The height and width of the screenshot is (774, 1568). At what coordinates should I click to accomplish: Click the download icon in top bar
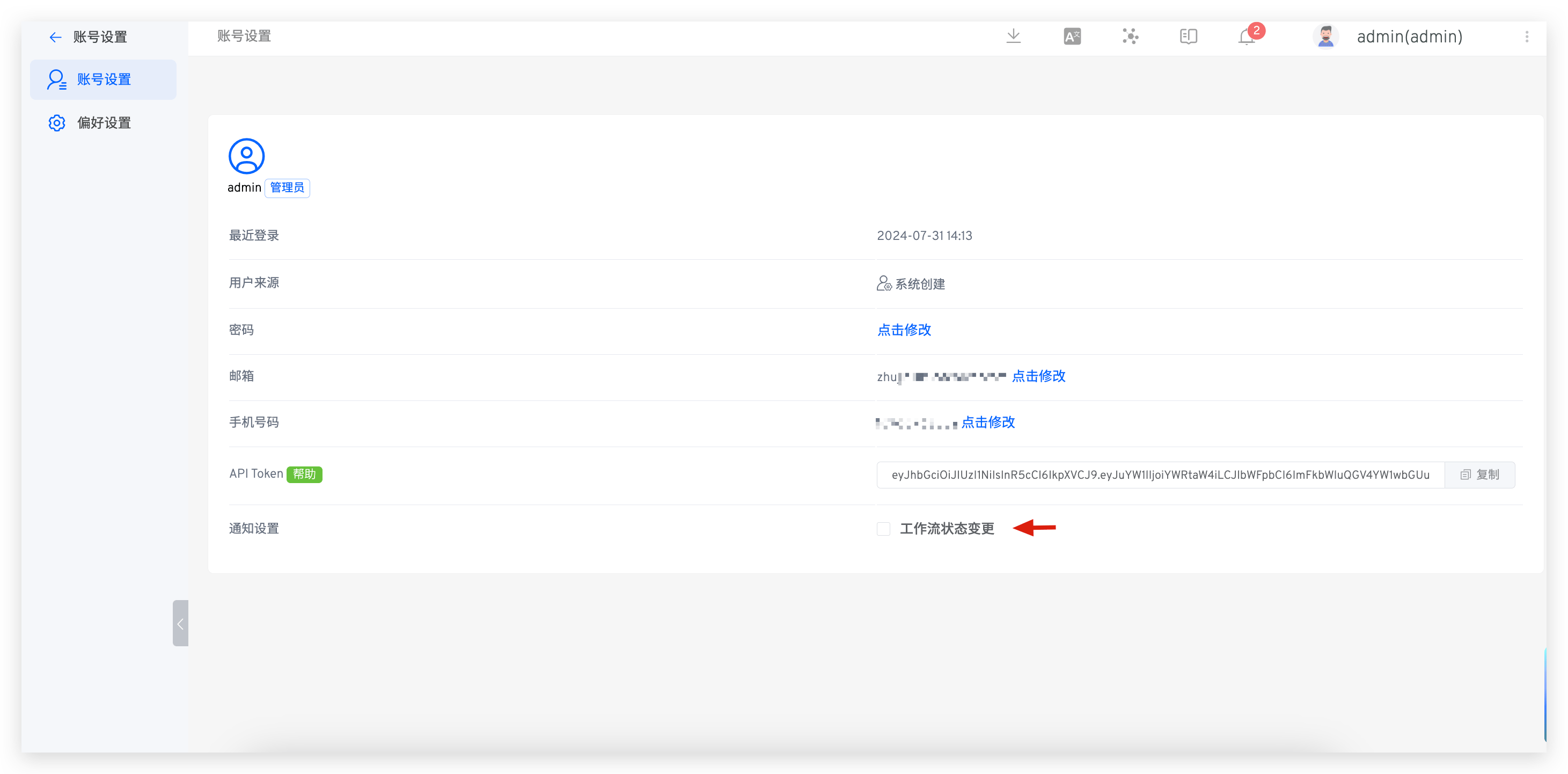click(1013, 36)
